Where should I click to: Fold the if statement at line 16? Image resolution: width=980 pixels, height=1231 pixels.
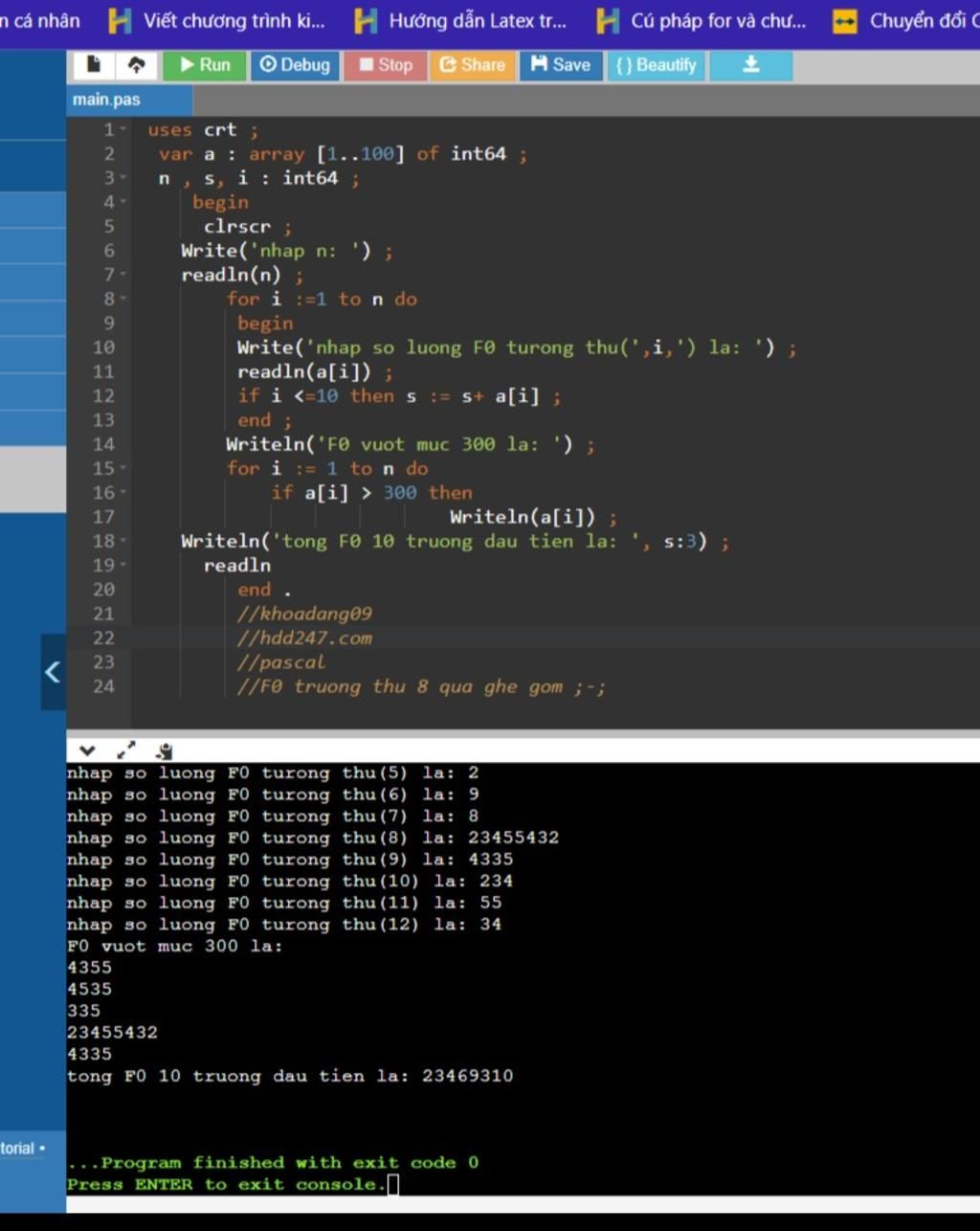[x=122, y=493]
